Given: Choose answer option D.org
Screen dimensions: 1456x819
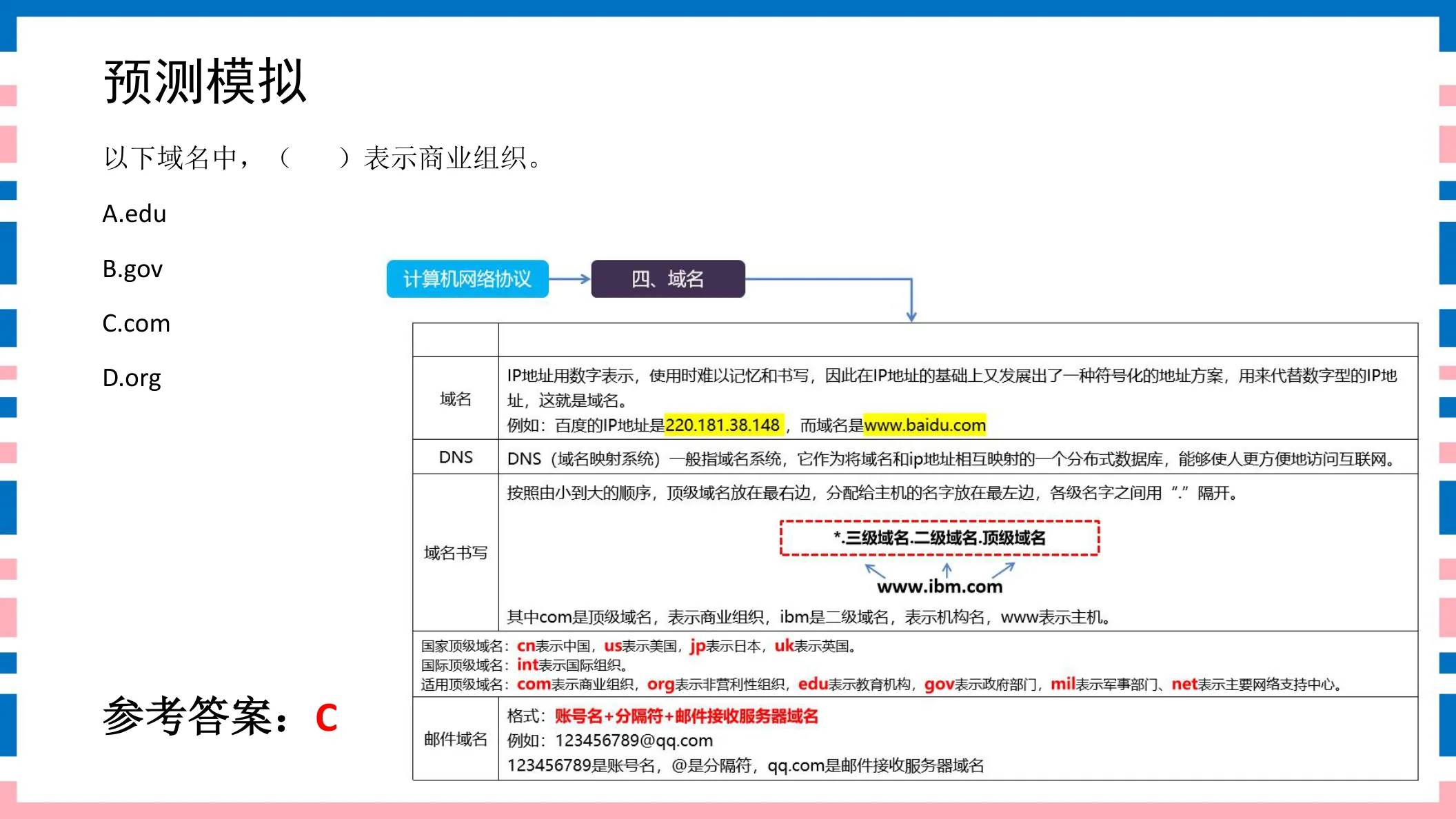Looking at the screenshot, I should click(132, 378).
